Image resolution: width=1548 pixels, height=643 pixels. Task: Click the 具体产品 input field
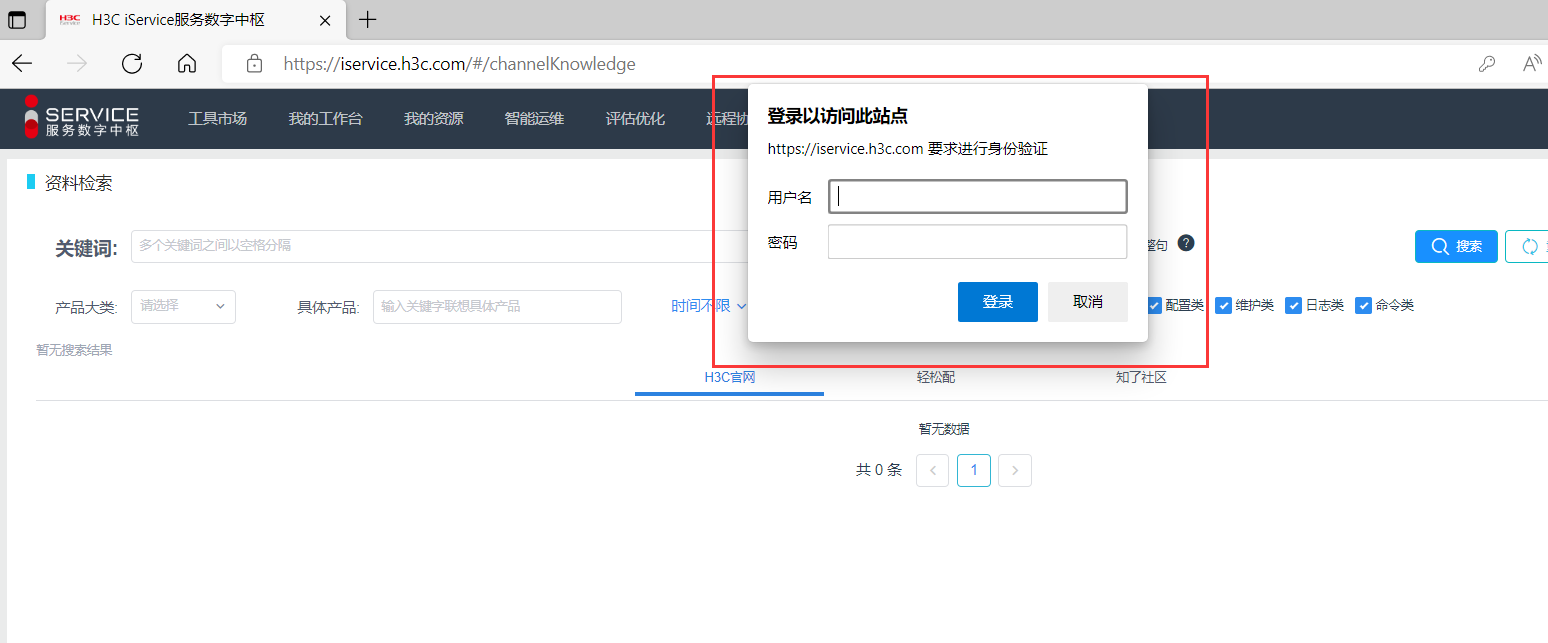pos(497,306)
